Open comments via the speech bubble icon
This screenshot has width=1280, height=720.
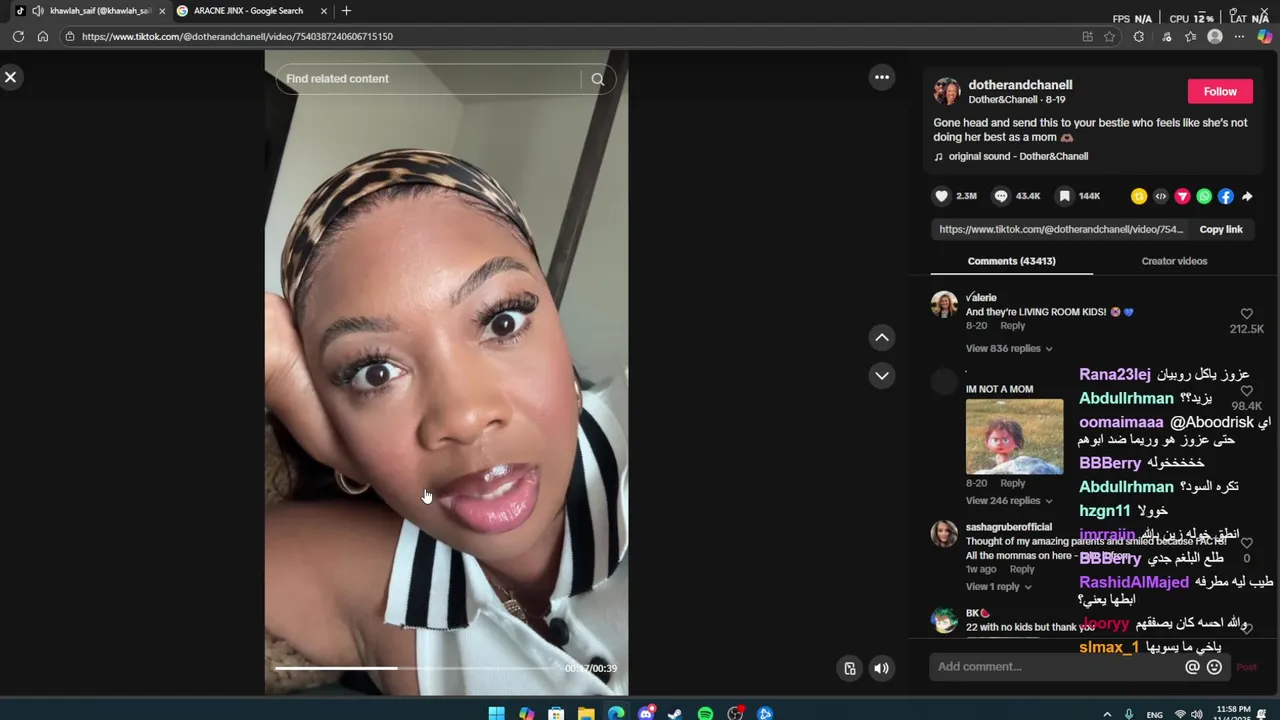tap(1001, 196)
